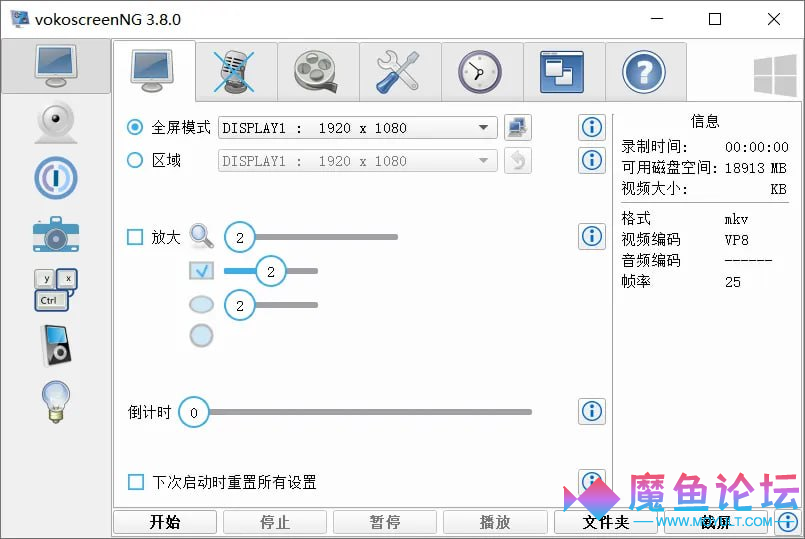Click the magnifying glass icon
805x539 pixels.
(201, 236)
